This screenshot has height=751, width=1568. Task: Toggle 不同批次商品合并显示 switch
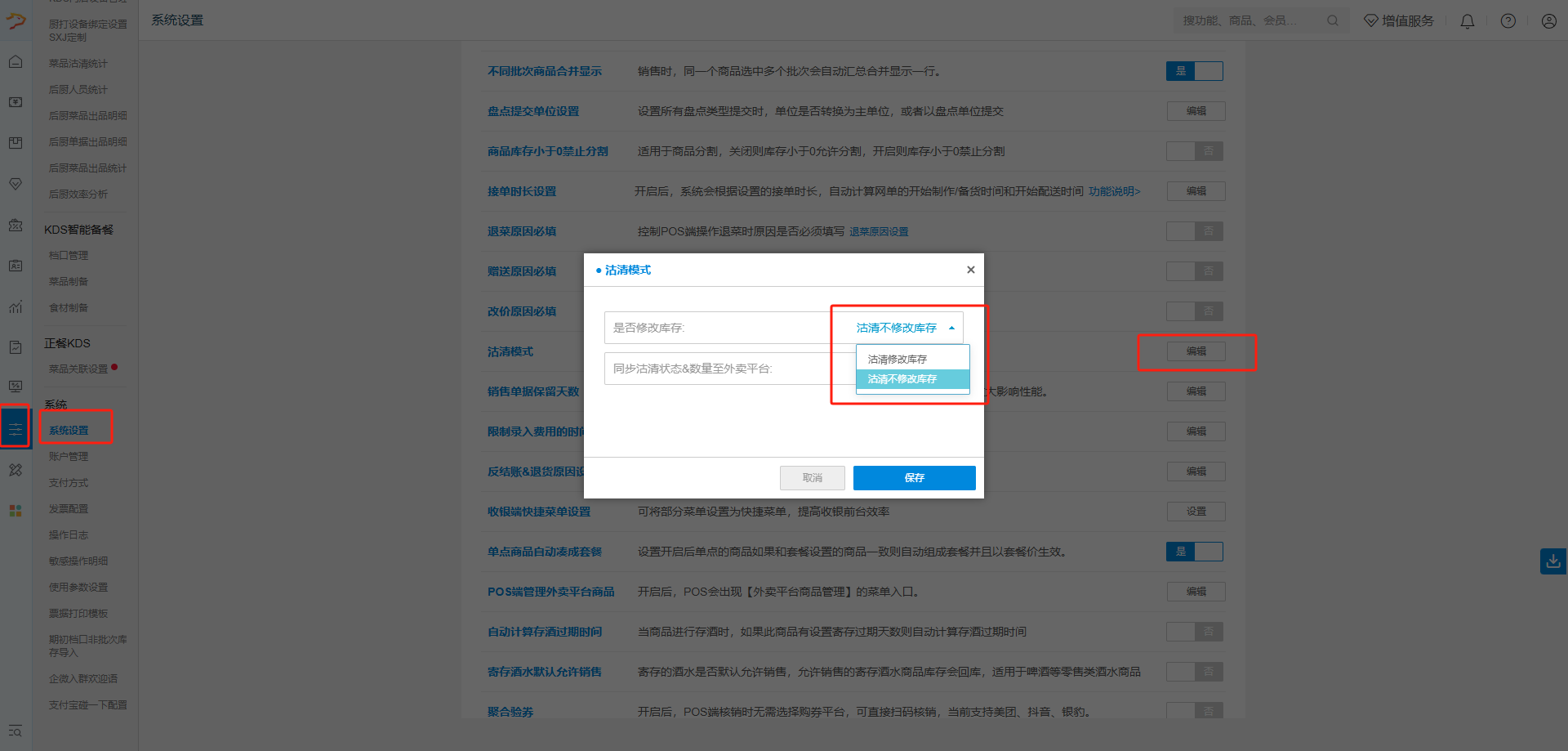(x=1195, y=71)
